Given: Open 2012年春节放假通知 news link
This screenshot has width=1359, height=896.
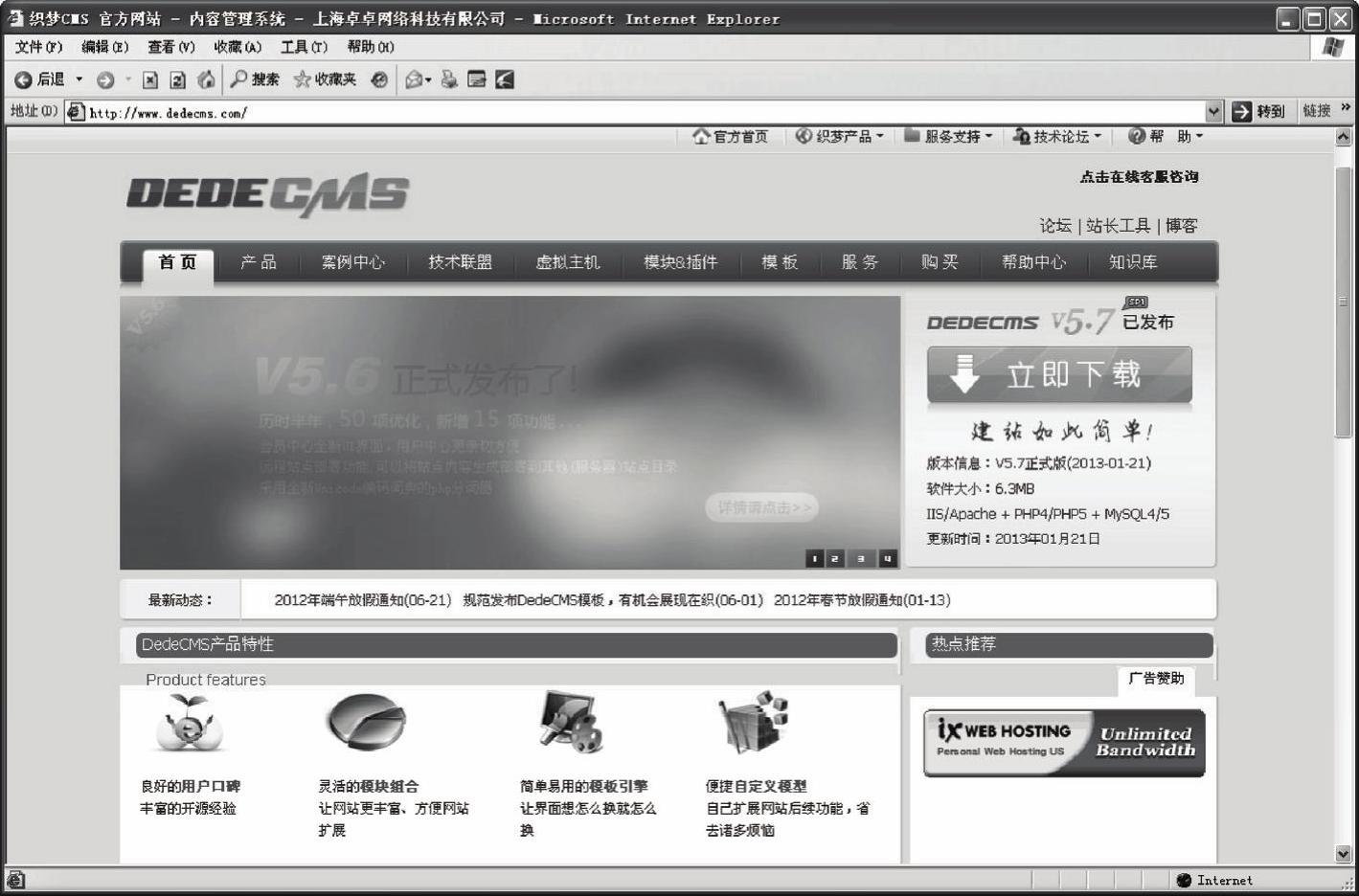Looking at the screenshot, I should tap(862, 600).
